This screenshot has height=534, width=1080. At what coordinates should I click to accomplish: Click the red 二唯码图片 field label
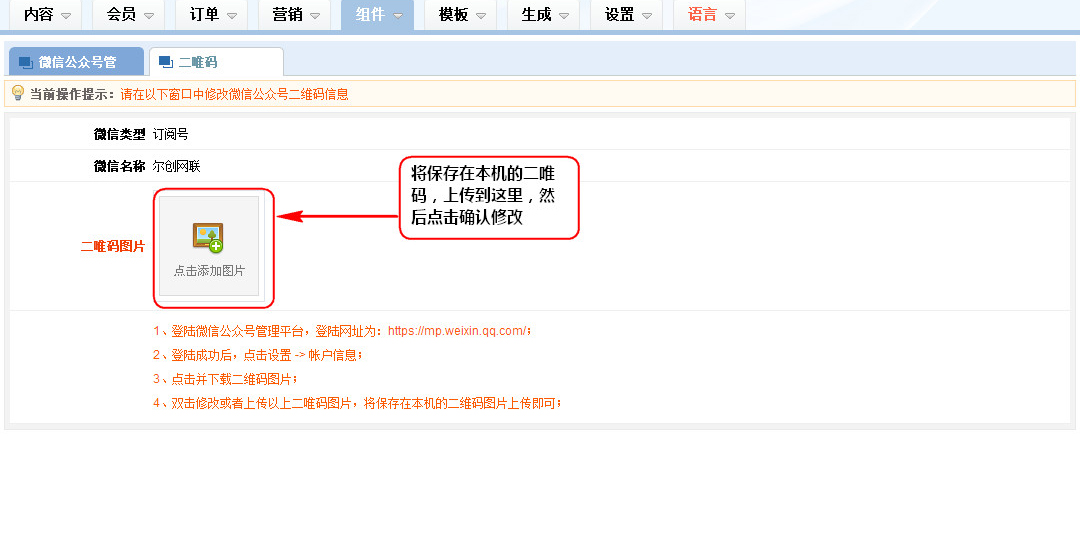(113, 246)
